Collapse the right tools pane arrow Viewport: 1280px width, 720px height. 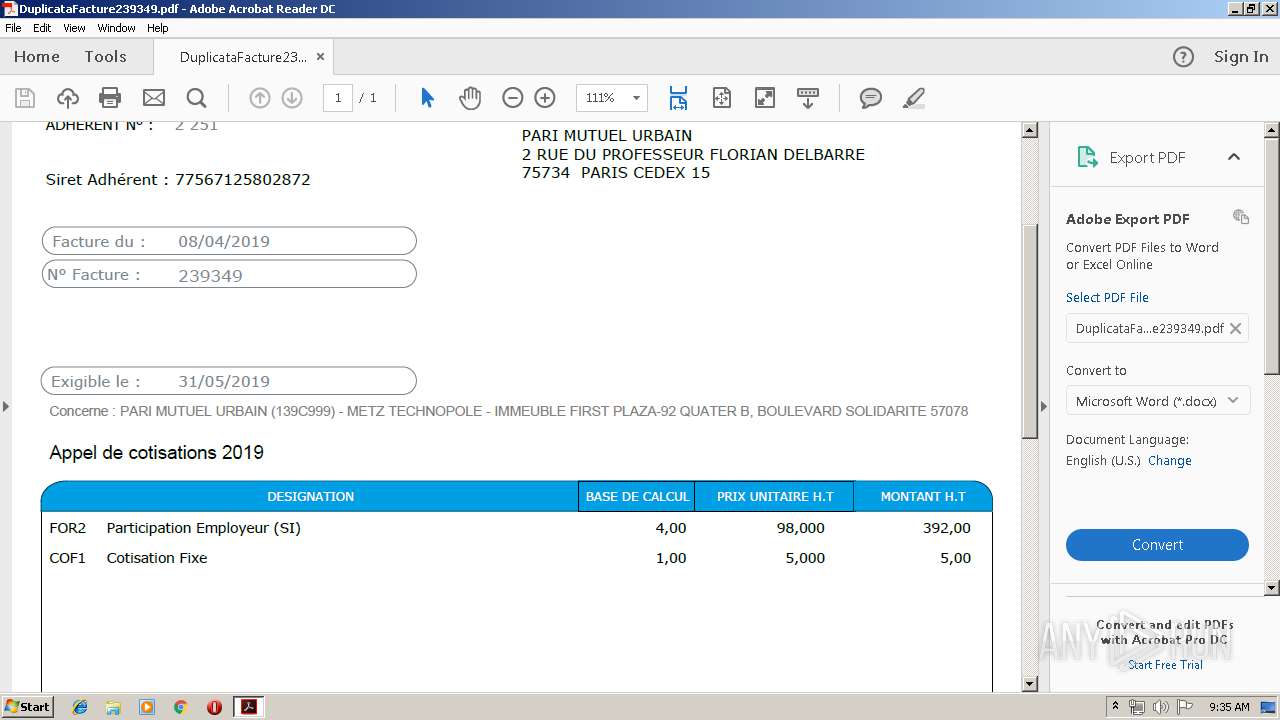point(1044,406)
